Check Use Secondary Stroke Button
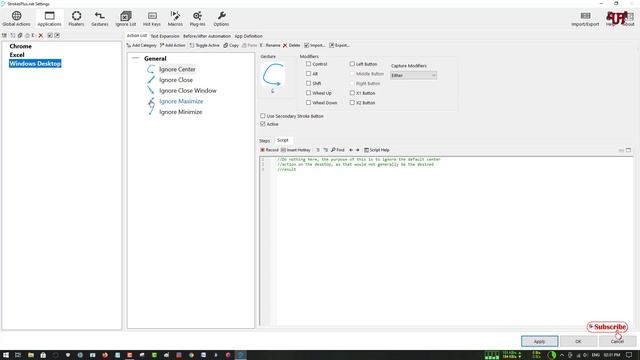The image size is (640, 360). (x=263, y=116)
